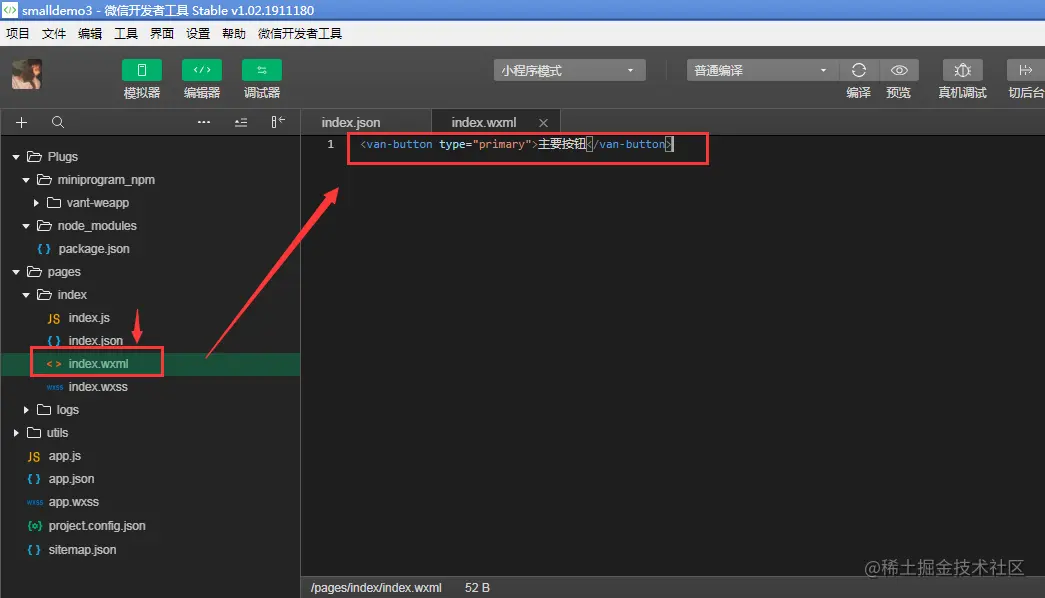Collapse the node_modules folder arrow

(26, 226)
